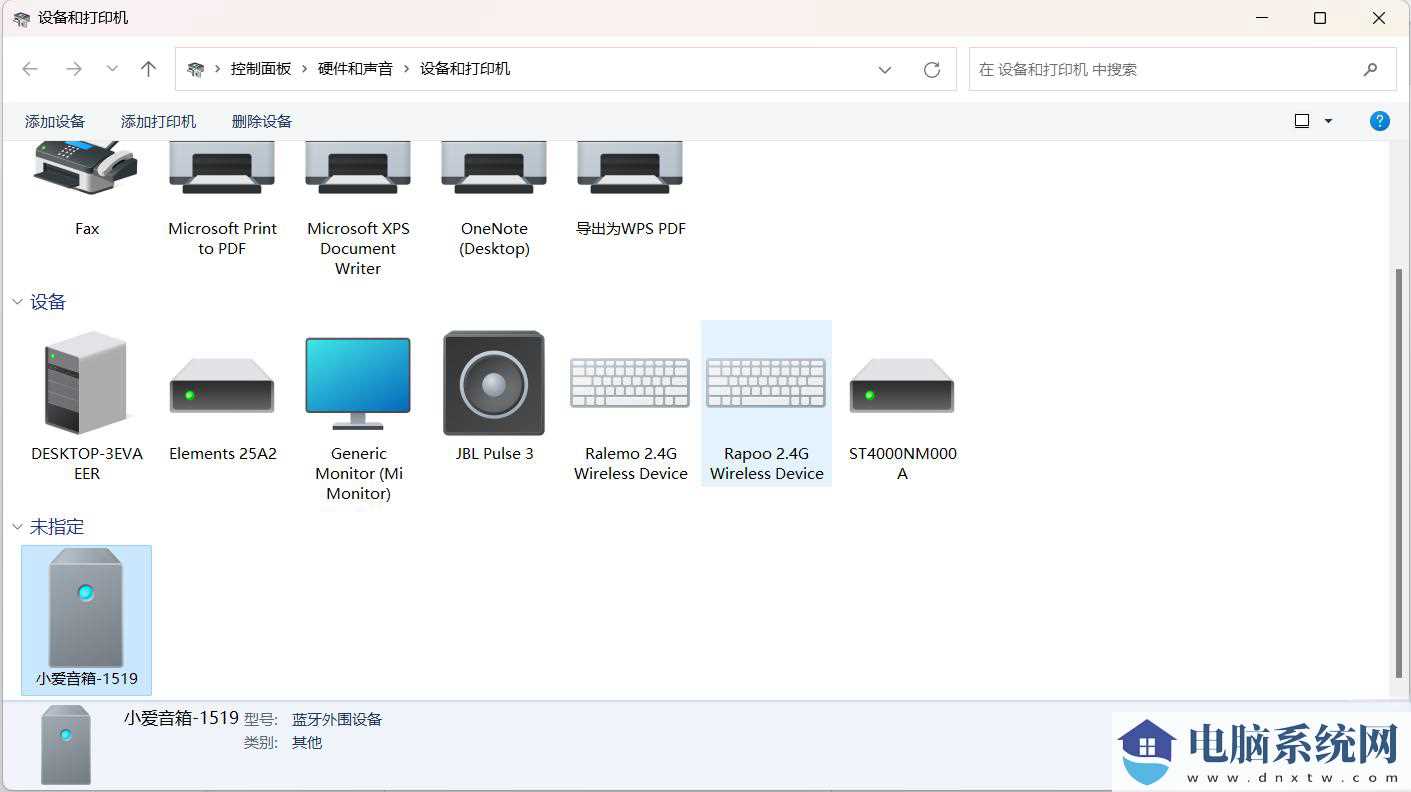
Task: Click the window title bar devices icon
Action: pyautogui.click(x=21, y=18)
